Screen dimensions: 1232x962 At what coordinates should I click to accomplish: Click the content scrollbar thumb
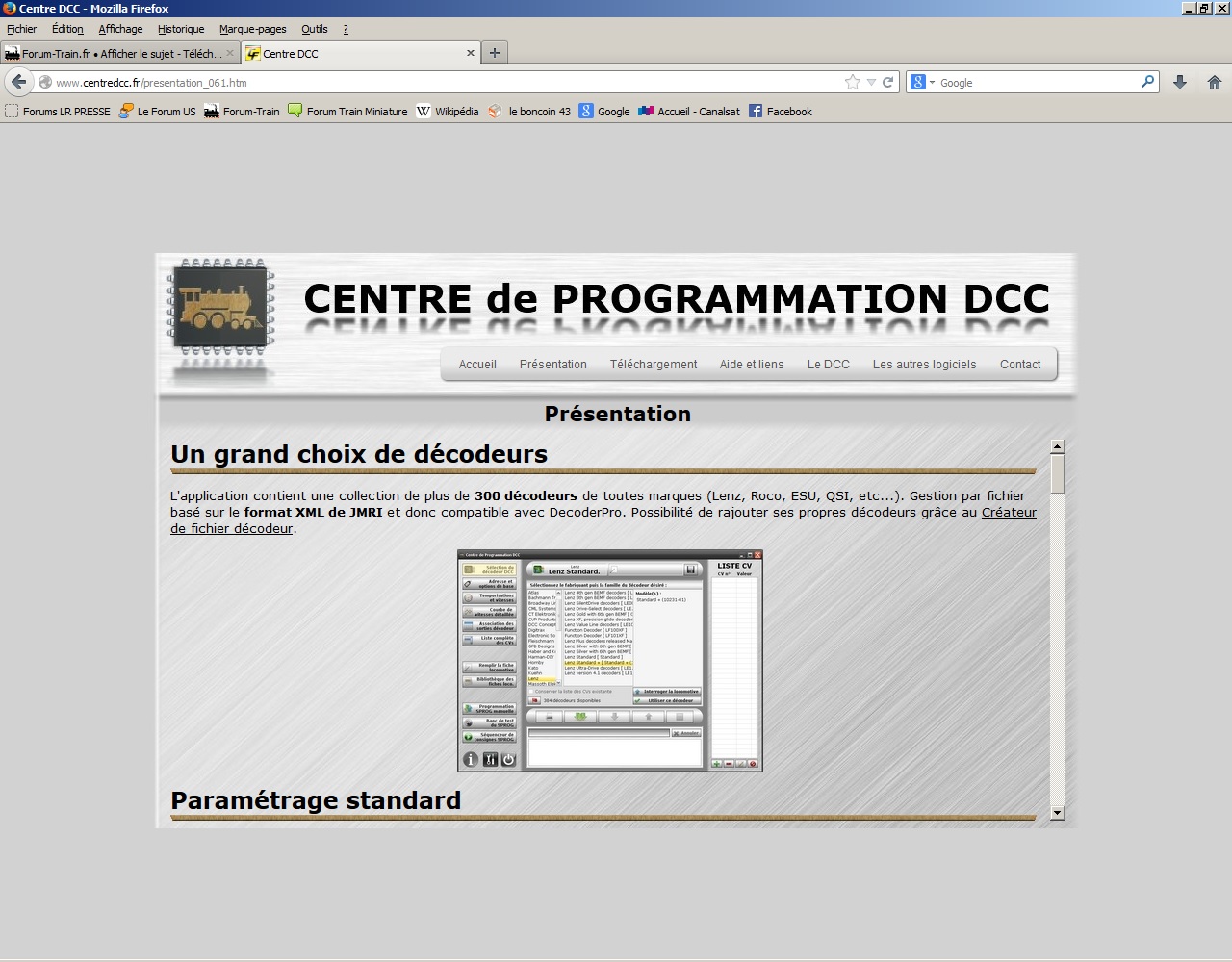click(x=1058, y=473)
